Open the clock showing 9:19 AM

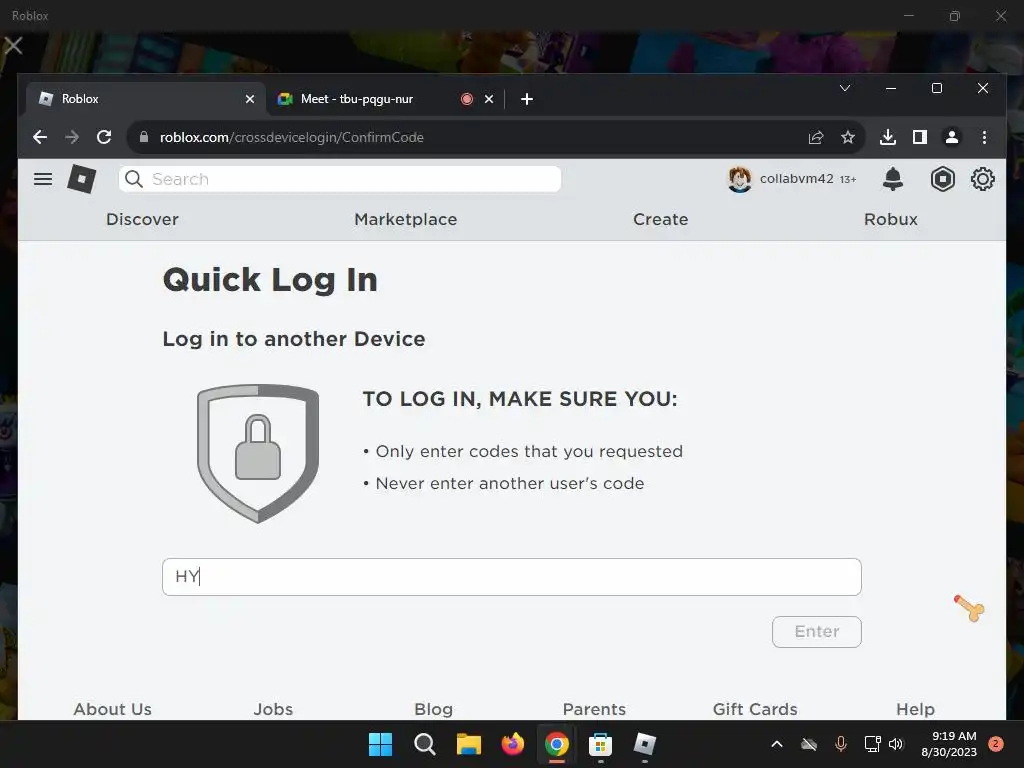[x=949, y=744]
